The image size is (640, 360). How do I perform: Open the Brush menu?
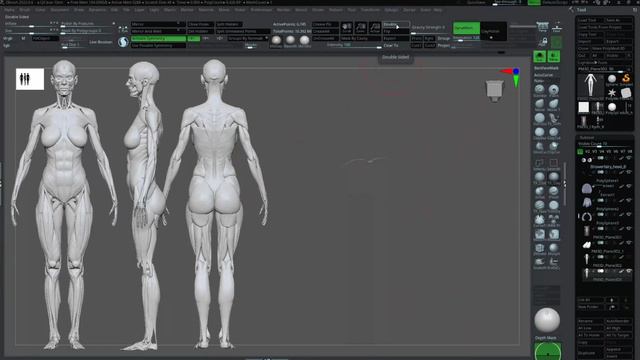[x=24, y=10]
